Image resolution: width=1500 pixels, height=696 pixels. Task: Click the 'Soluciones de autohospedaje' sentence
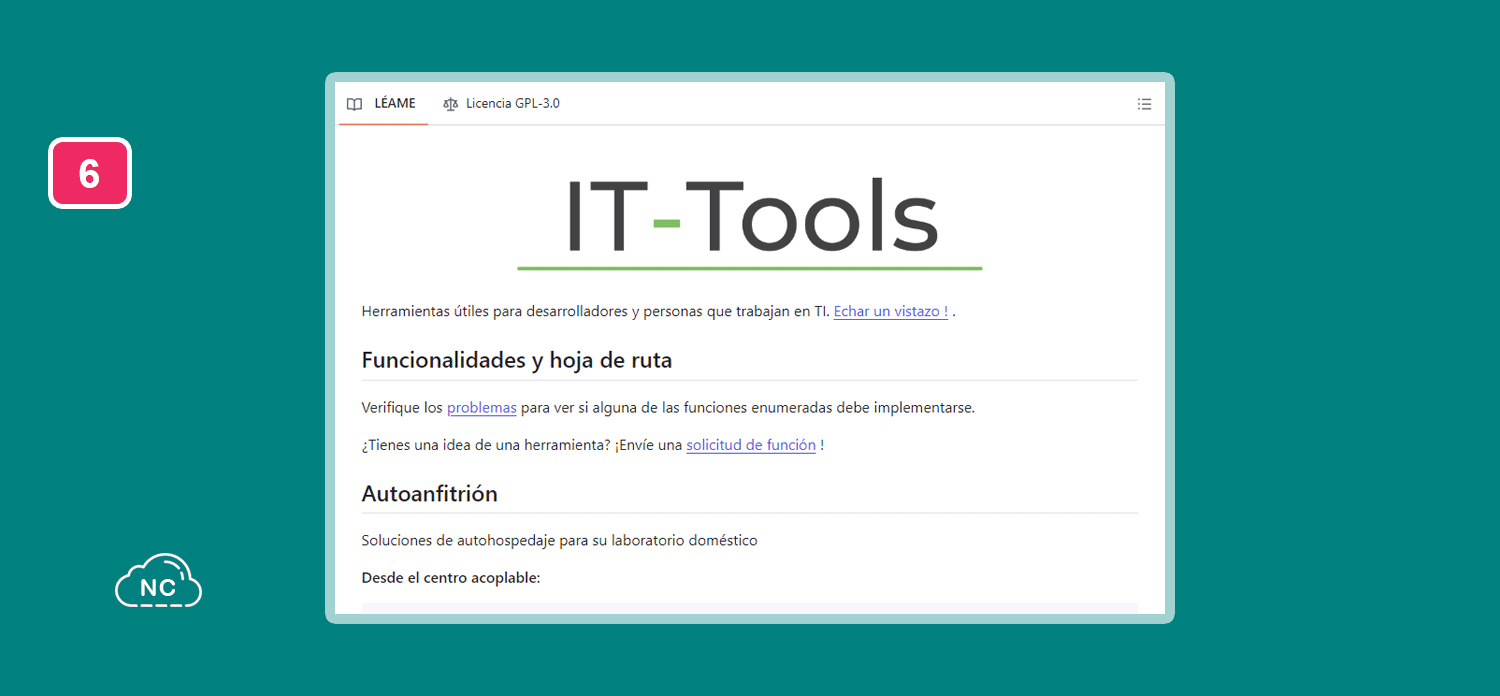coord(560,541)
